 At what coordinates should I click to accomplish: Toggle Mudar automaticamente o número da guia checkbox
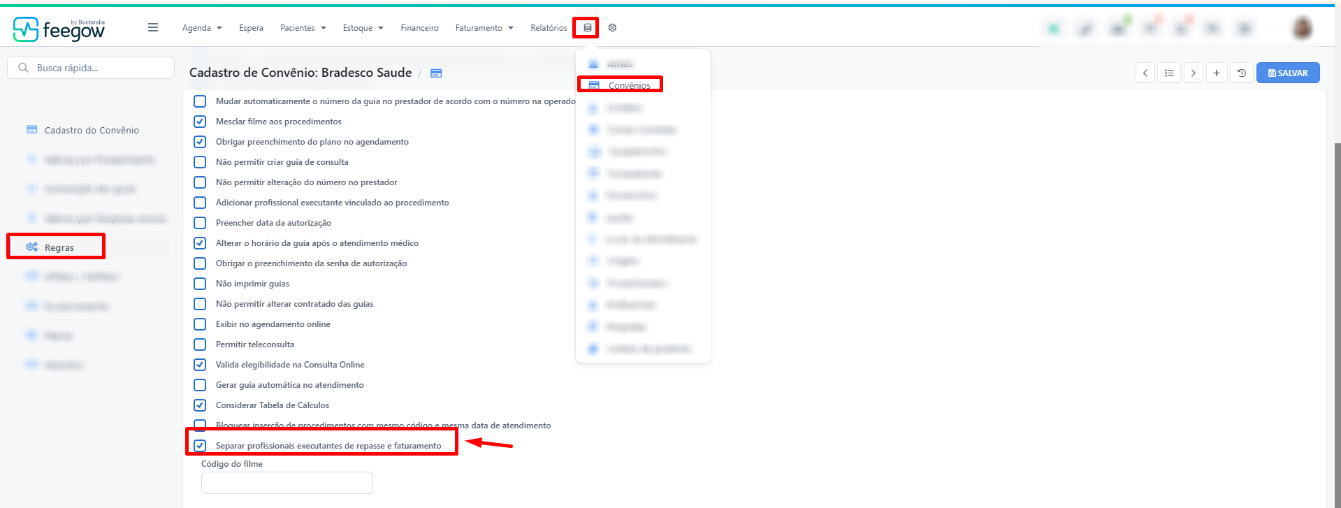pyautogui.click(x=200, y=101)
